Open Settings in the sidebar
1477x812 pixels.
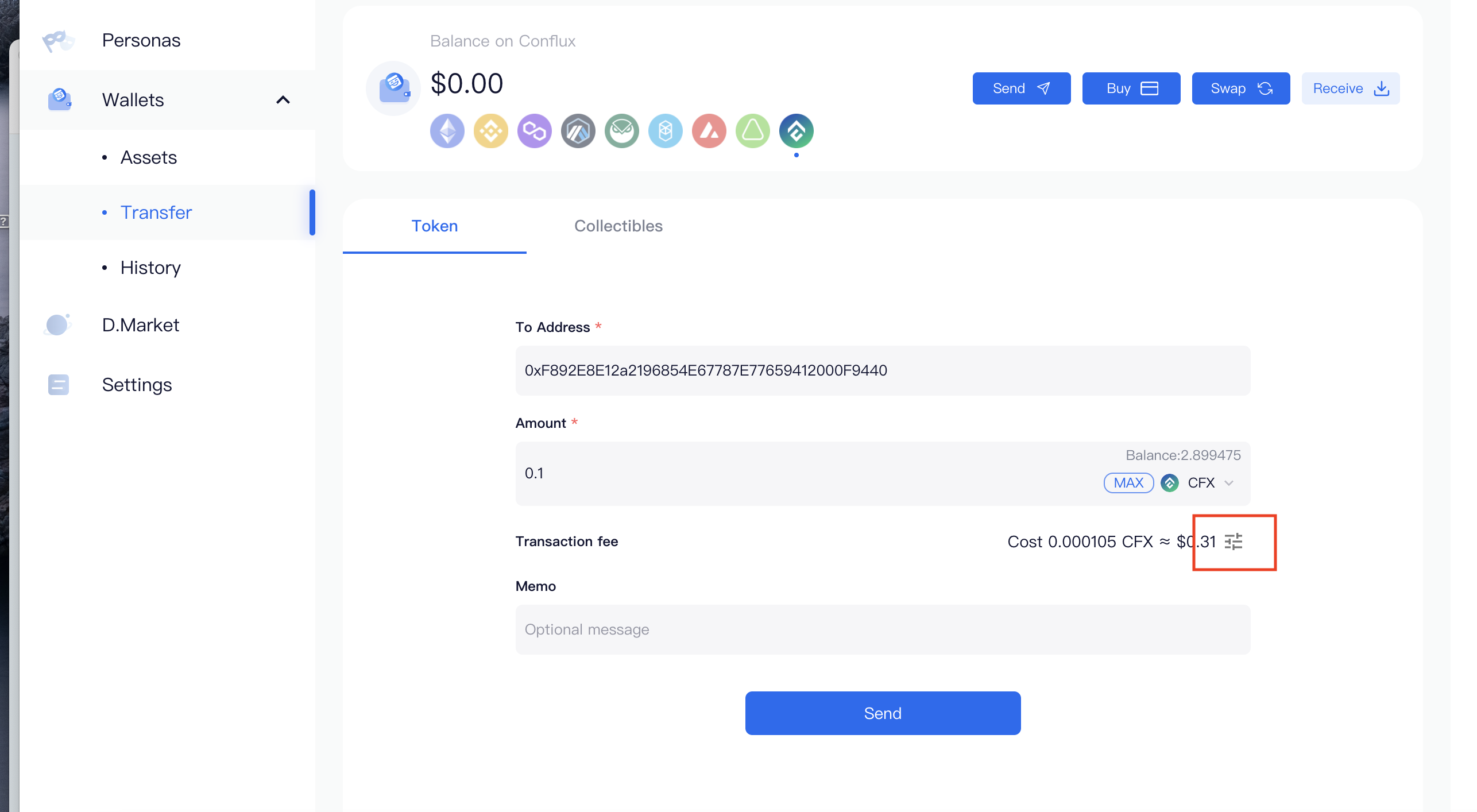tap(137, 385)
